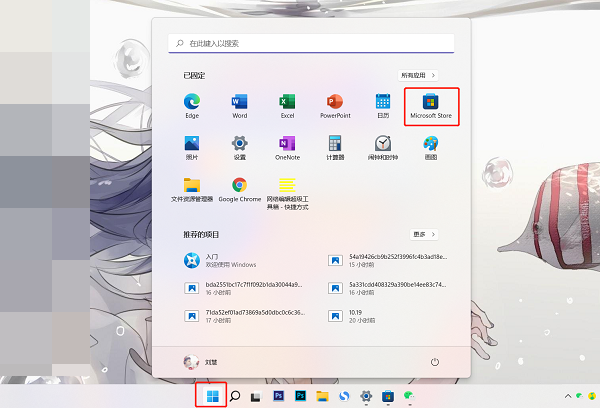Open 文件资源管理器 (File Explorer)
This screenshot has height=408, width=600.
pyautogui.click(x=191, y=189)
